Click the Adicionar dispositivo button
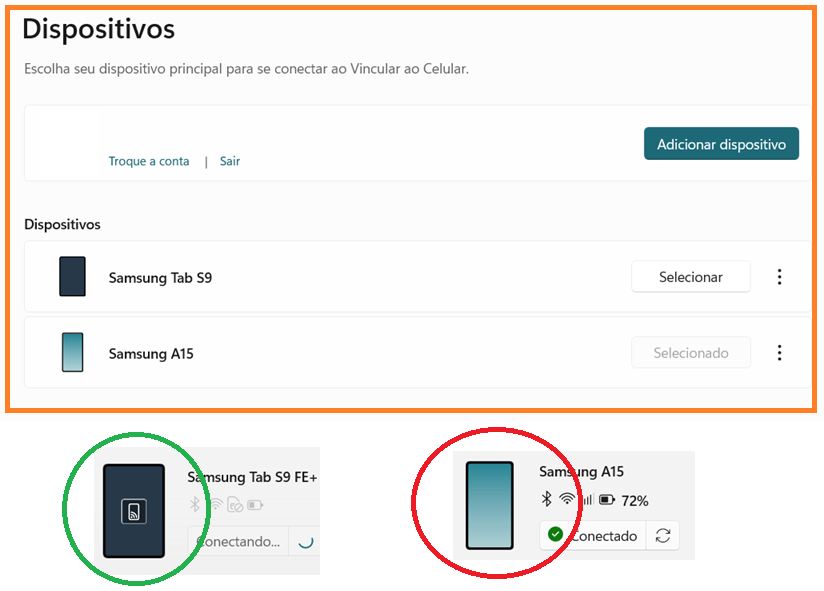This screenshot has width=824, height=591. click(x=721, y=143)
